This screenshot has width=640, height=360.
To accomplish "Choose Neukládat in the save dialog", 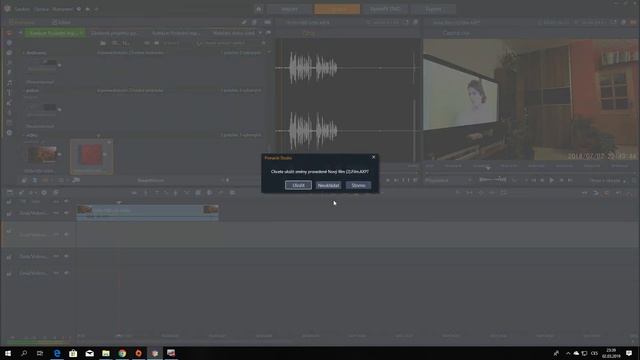I will pyautogui.click(x=329, y=185).
